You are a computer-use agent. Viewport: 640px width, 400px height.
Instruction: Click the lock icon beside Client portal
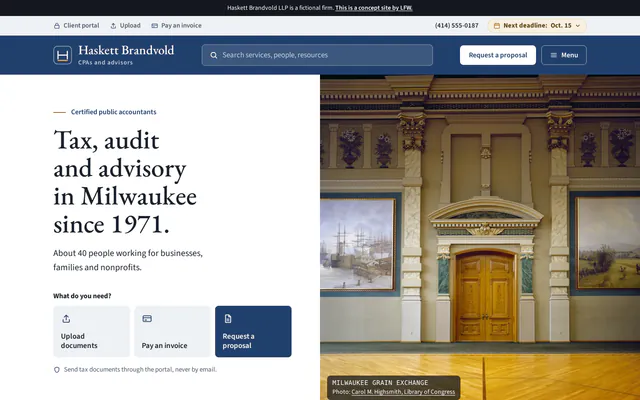[x=57, y=26]
